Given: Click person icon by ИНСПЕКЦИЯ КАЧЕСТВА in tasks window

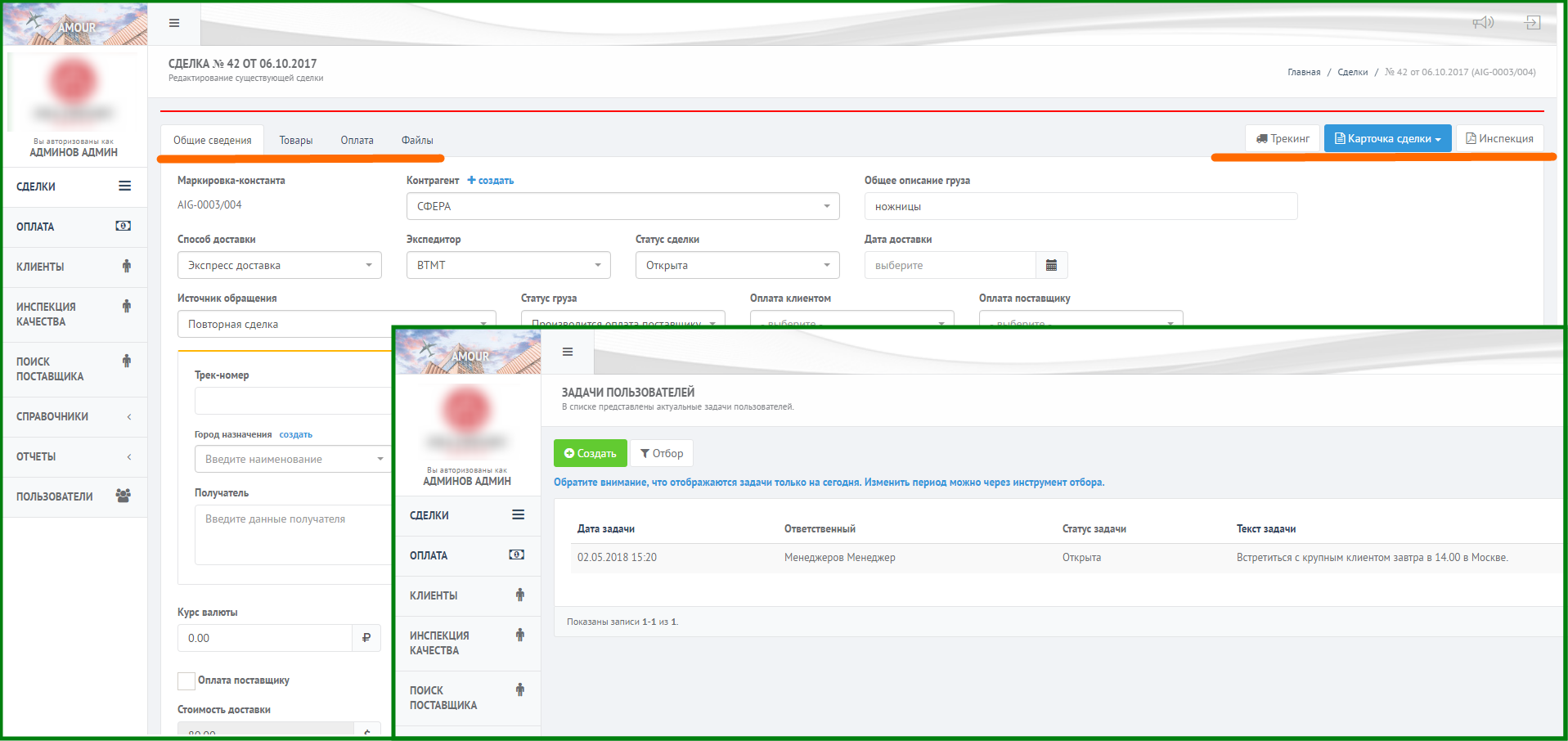Looking at the screenshot, I should pyautogui.click(x=520, y=635).
